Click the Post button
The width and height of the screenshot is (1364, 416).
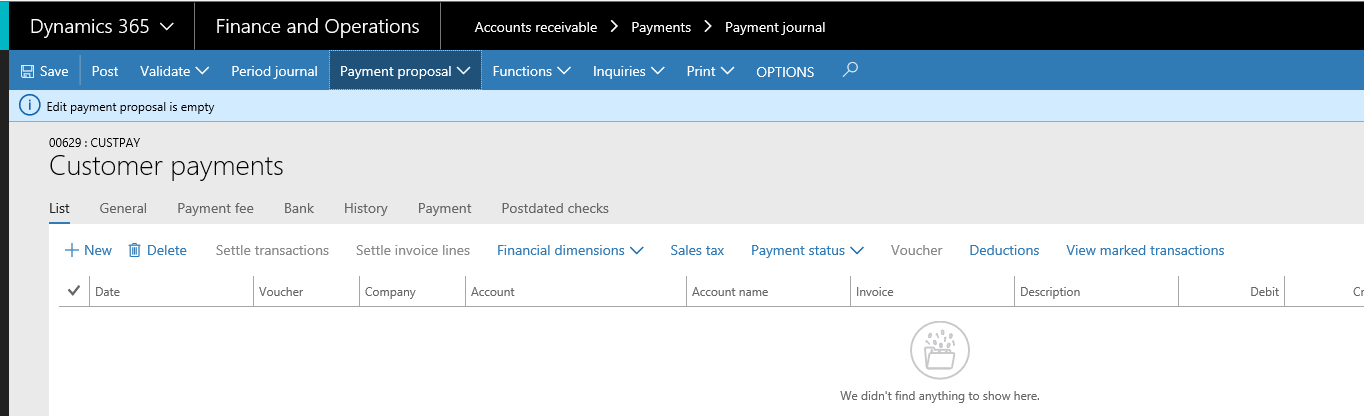105,71
